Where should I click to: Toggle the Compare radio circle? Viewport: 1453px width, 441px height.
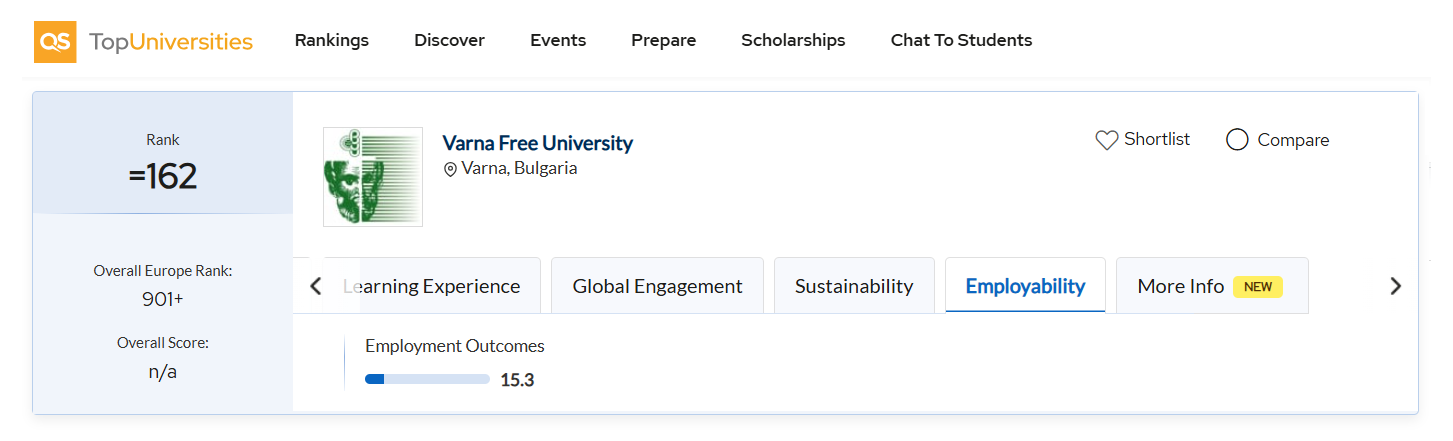pos(1237,140)
